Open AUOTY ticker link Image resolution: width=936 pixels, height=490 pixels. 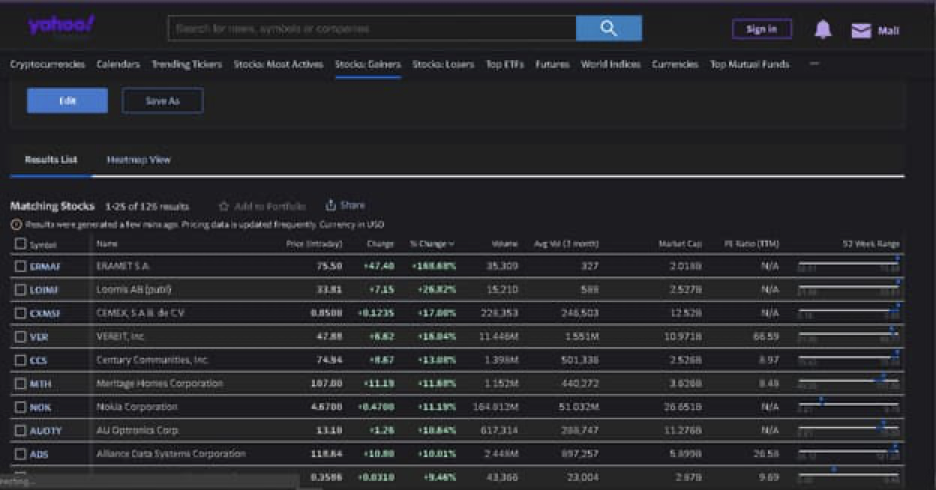point(46,431)
